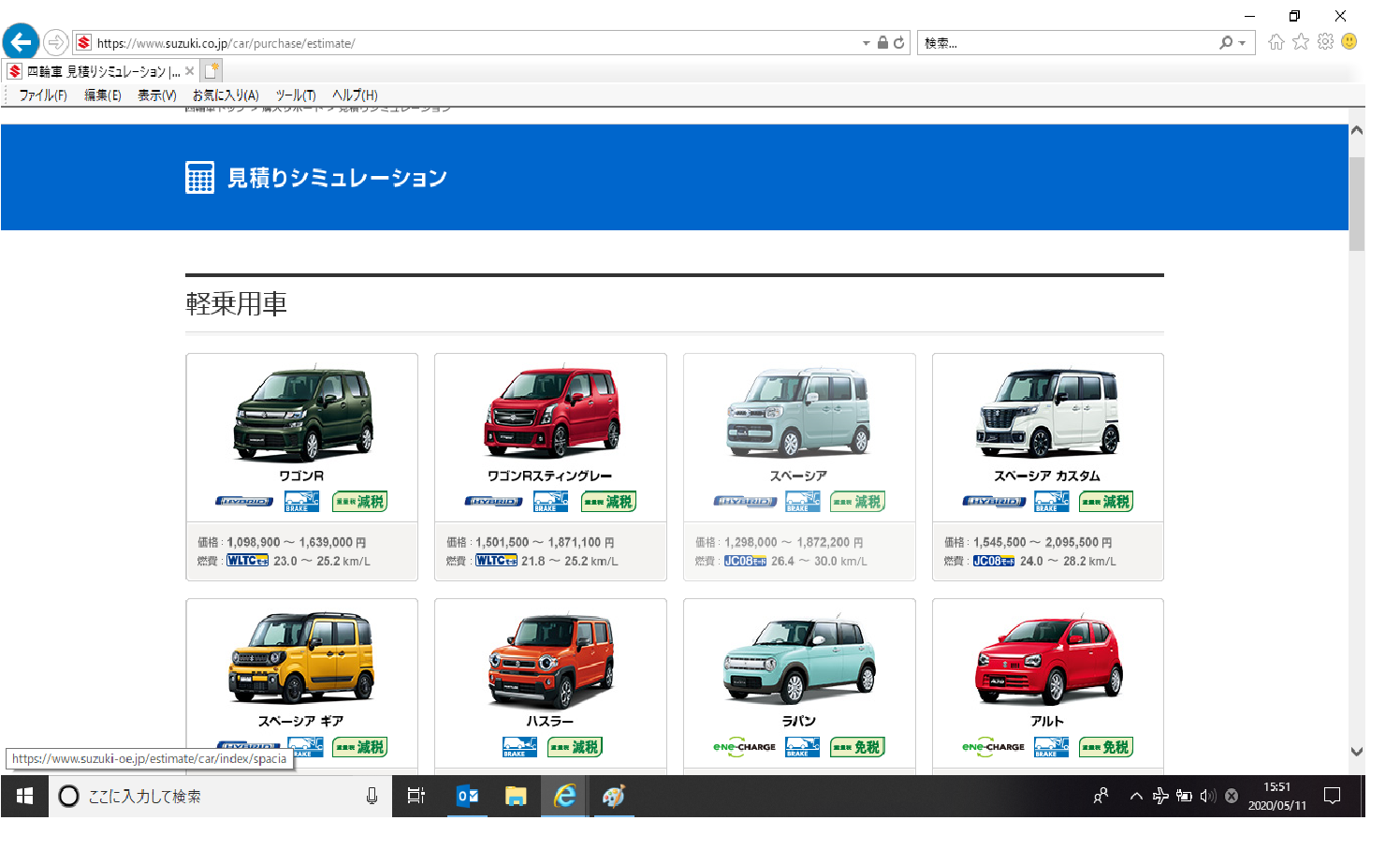Click the スペーシア カスタム name link
This screenshot has width=1400, height=850.
tap(1047, 476)
